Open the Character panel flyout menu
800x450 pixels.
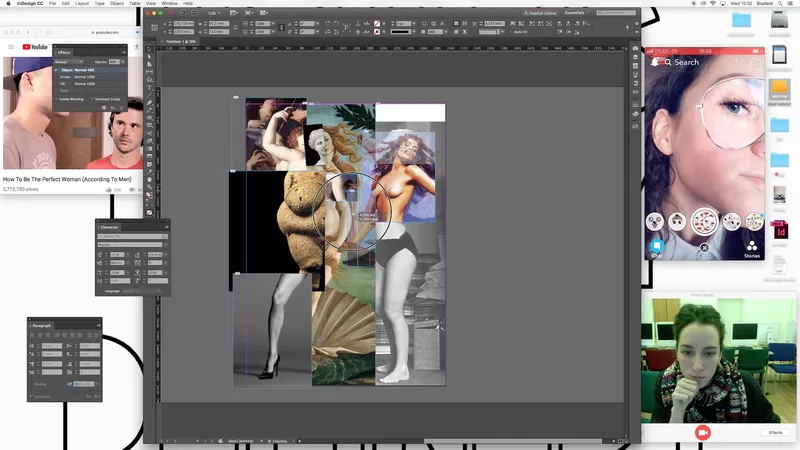tap(166, 227)
